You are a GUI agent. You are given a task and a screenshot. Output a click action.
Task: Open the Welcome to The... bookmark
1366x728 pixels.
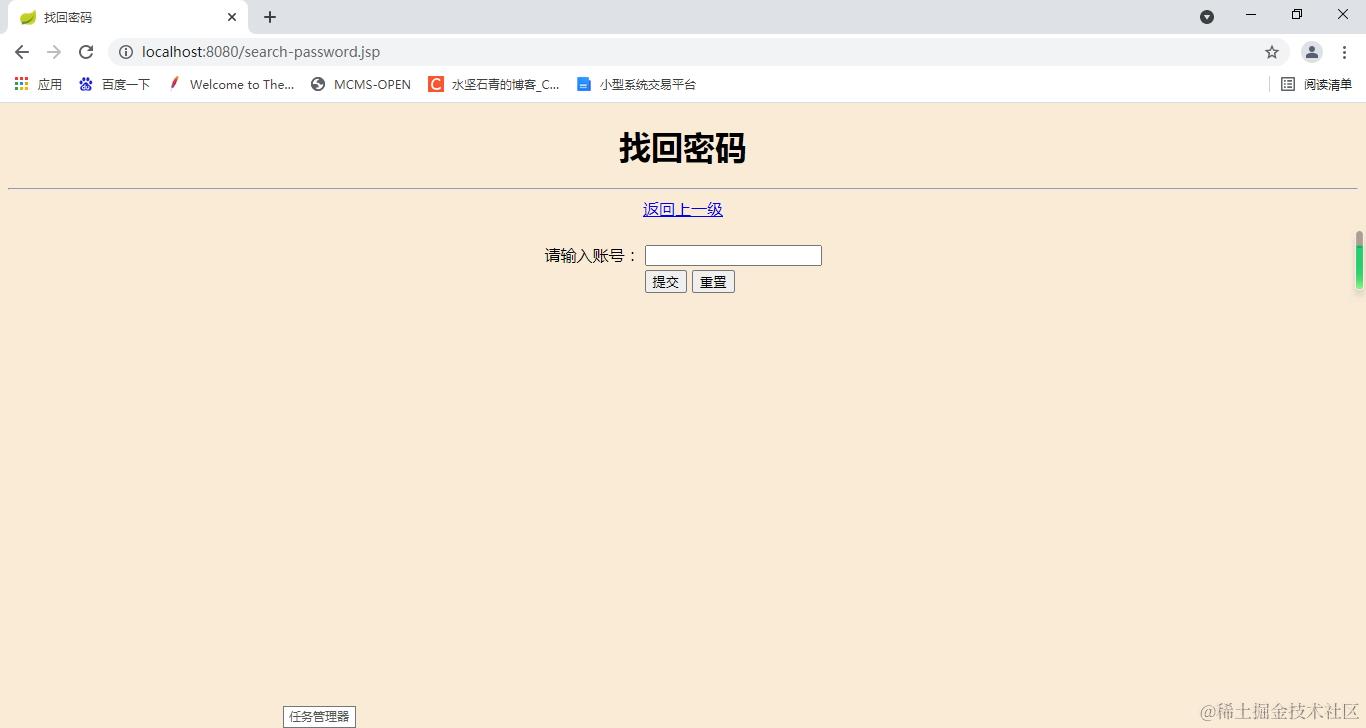click(230, 84)
